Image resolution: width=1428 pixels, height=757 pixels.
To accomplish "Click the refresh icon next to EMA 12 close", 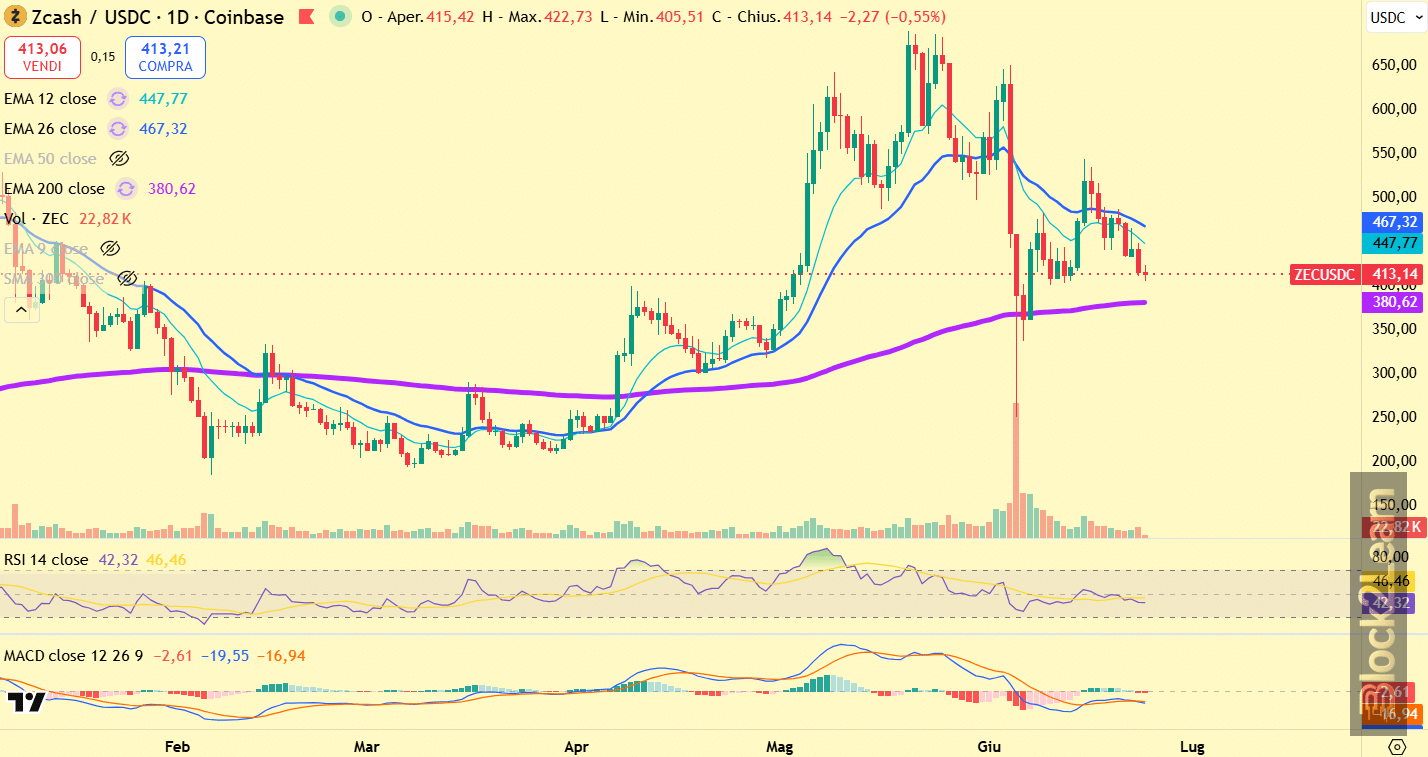I will click(118, 99).
